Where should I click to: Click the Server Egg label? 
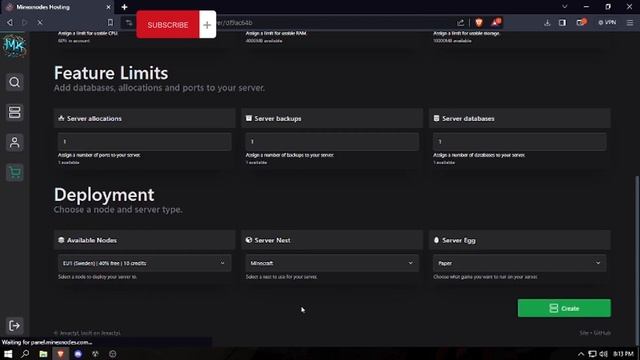click(x=459, y=240)
